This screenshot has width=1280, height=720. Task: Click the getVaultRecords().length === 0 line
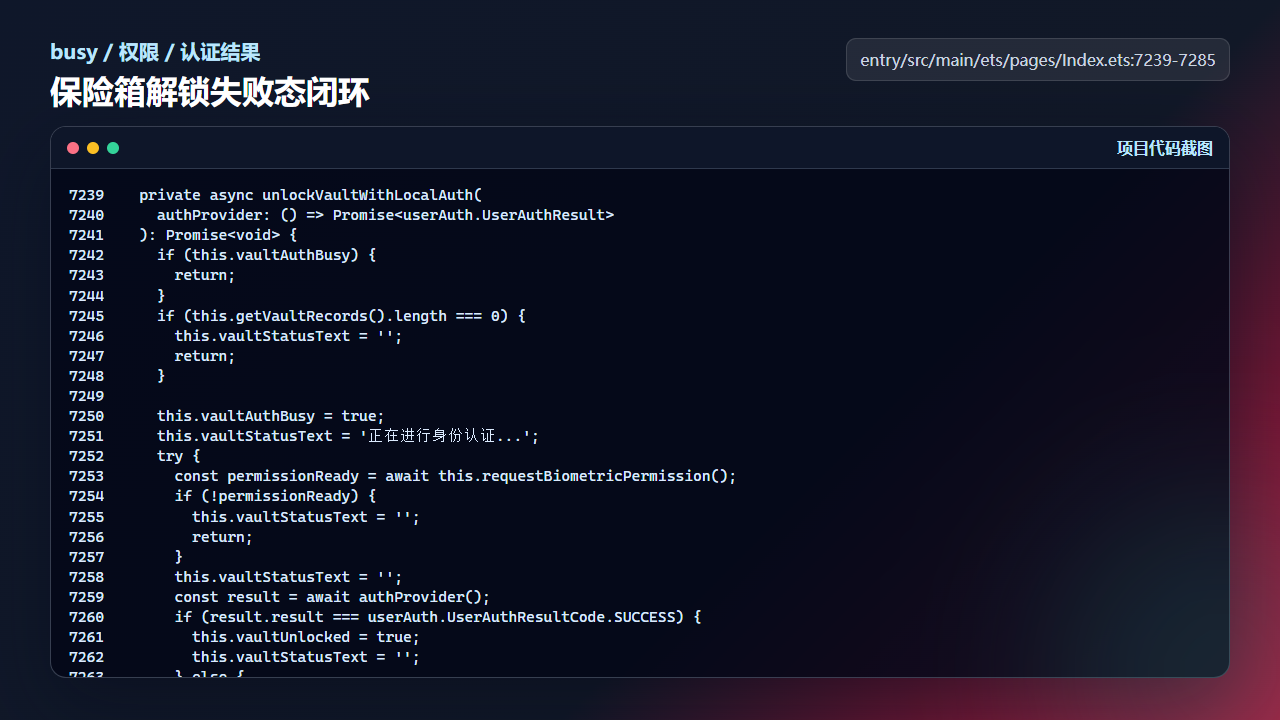(341, 315)
